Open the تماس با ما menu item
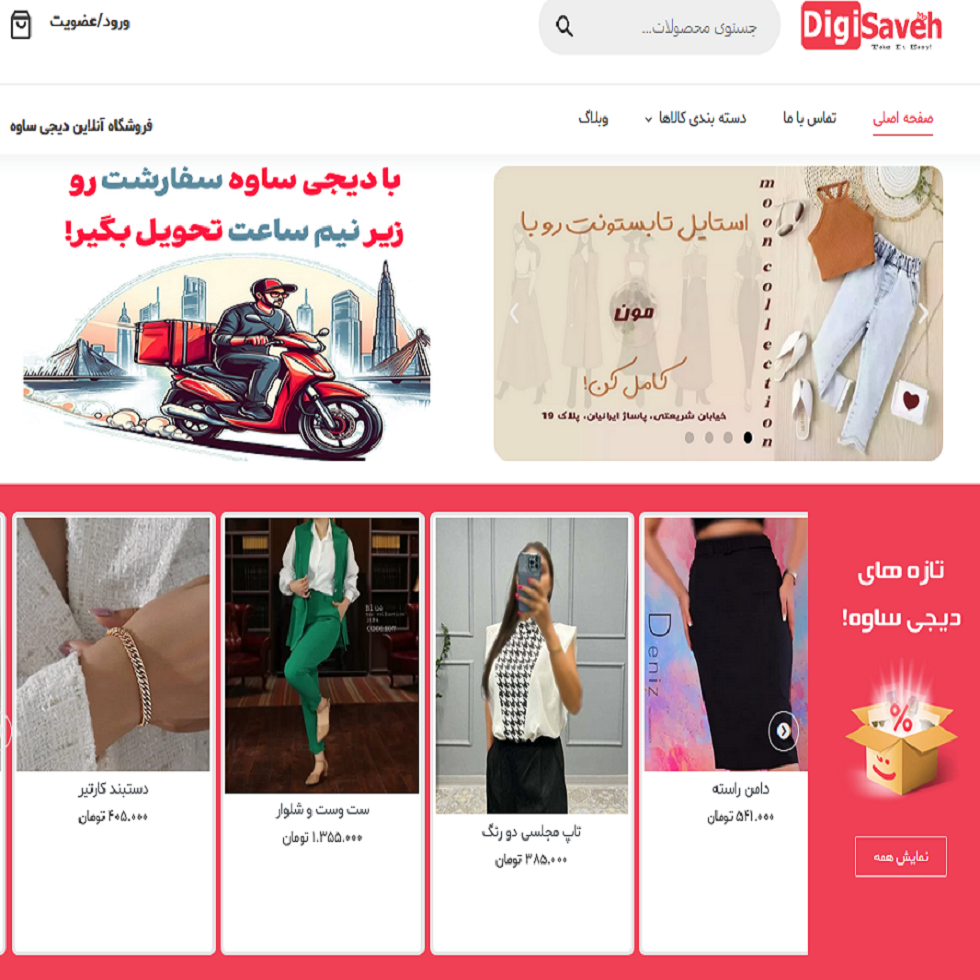980x980 pixels. pyautogui.click(x=809, y=118)
